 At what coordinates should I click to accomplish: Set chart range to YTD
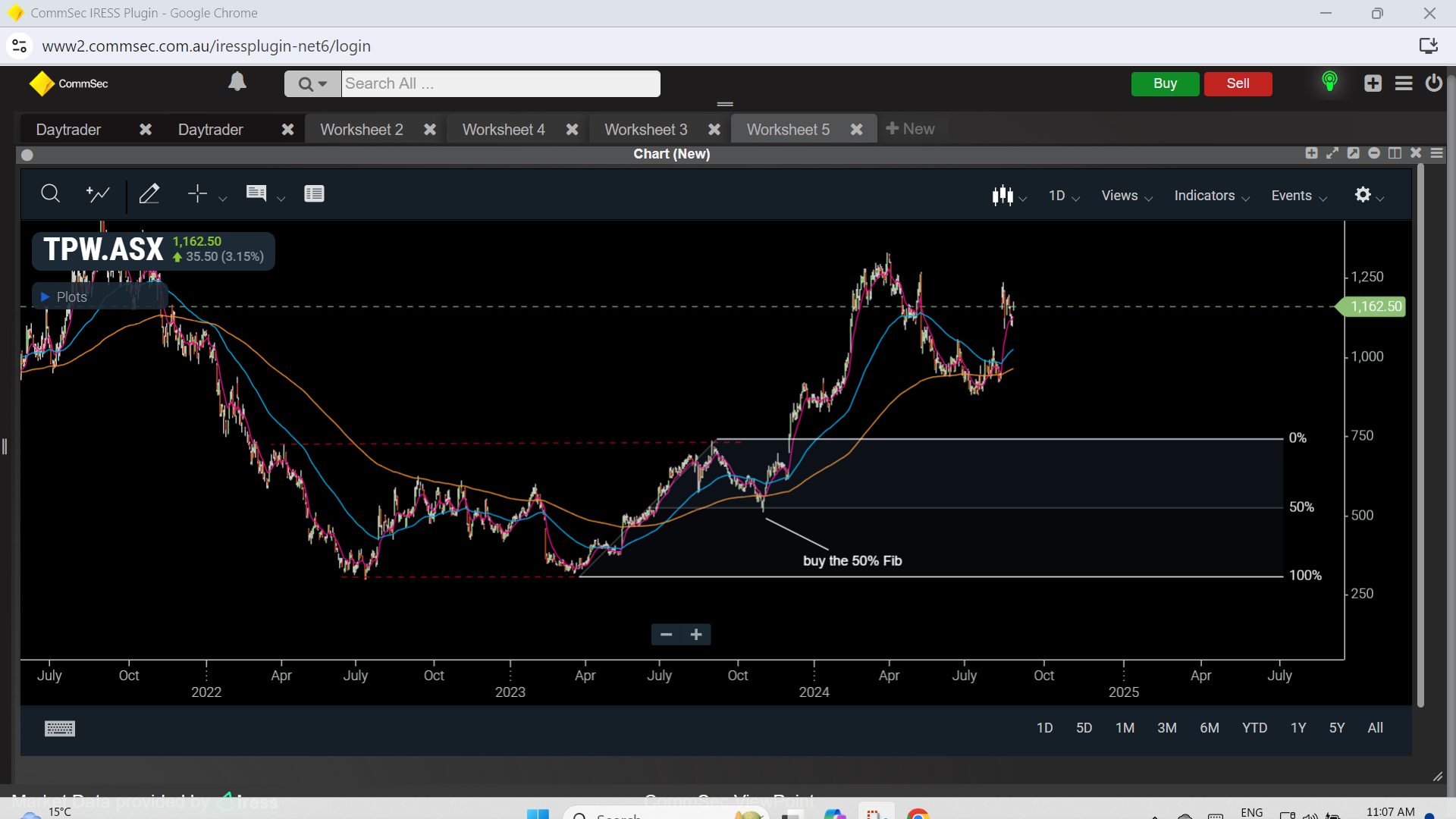pos(1254,728)
